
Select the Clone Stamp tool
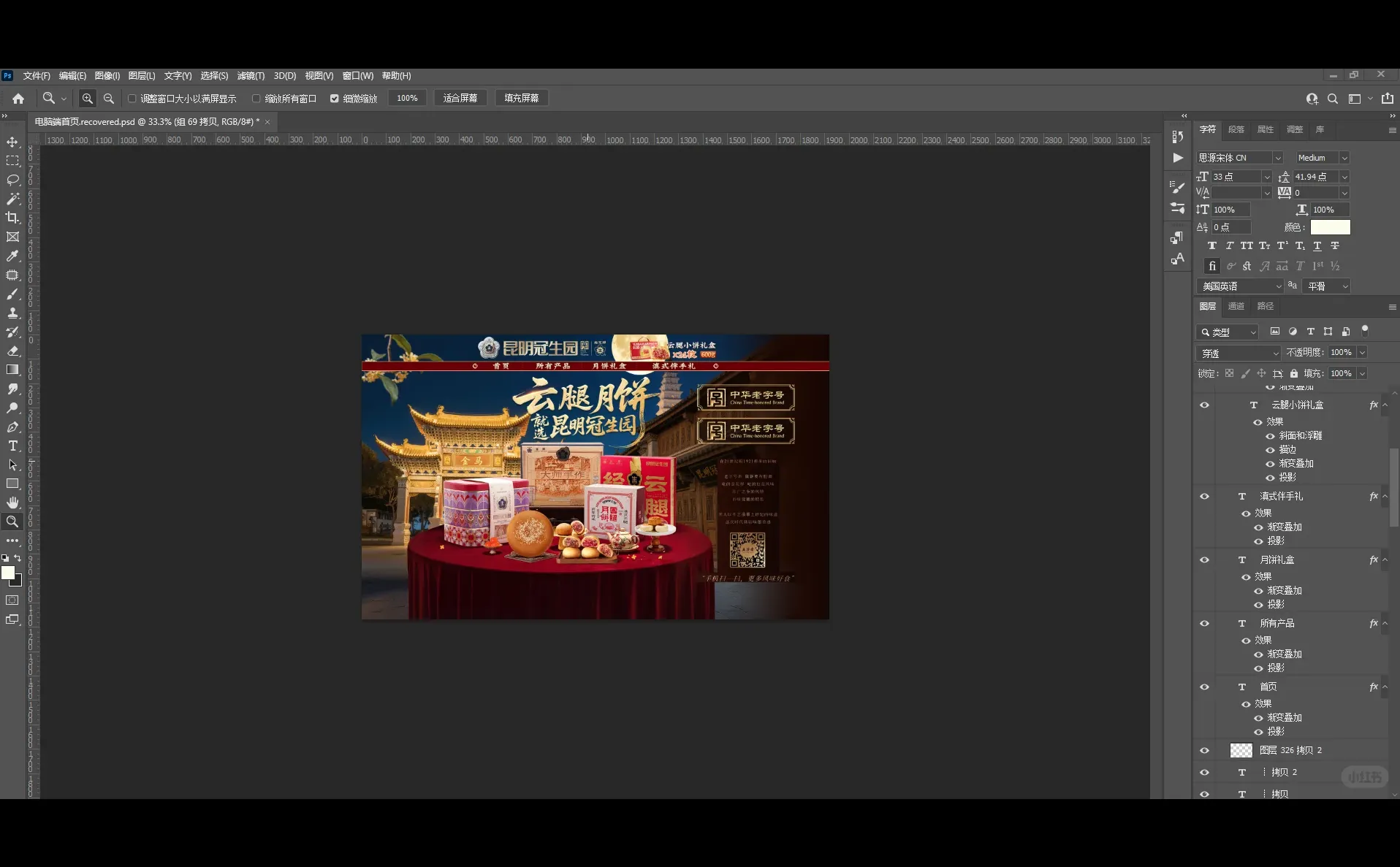click(12, 313)
